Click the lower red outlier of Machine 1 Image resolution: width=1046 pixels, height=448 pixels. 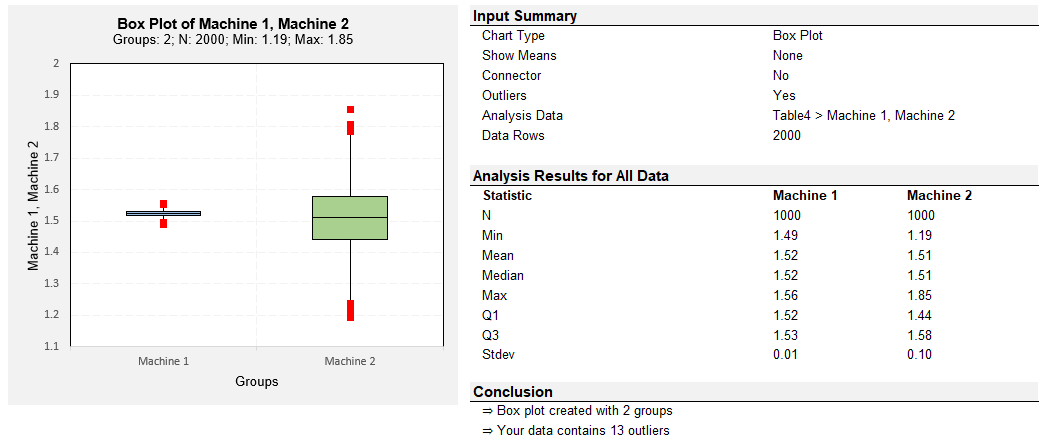163,223
